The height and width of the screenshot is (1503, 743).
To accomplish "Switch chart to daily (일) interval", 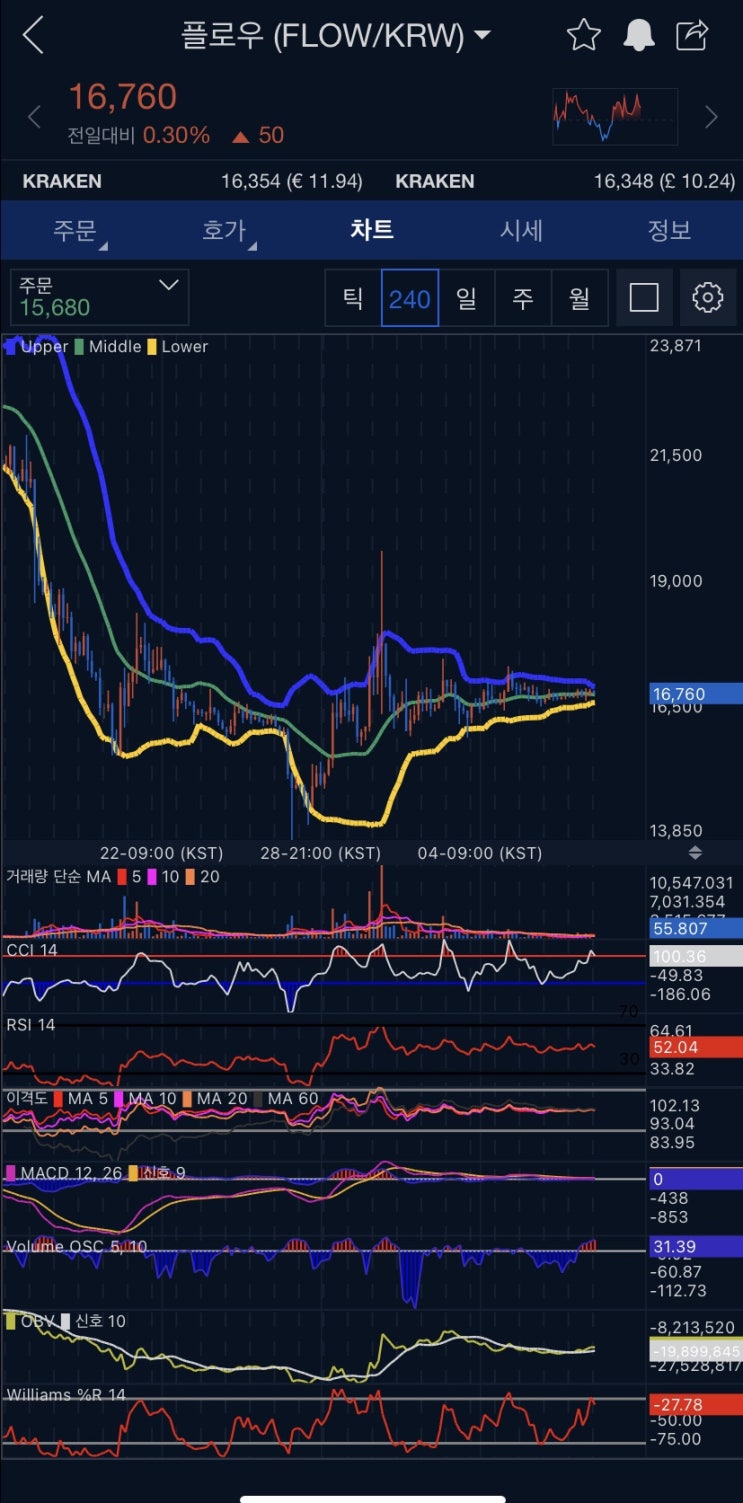I will 466,298.
